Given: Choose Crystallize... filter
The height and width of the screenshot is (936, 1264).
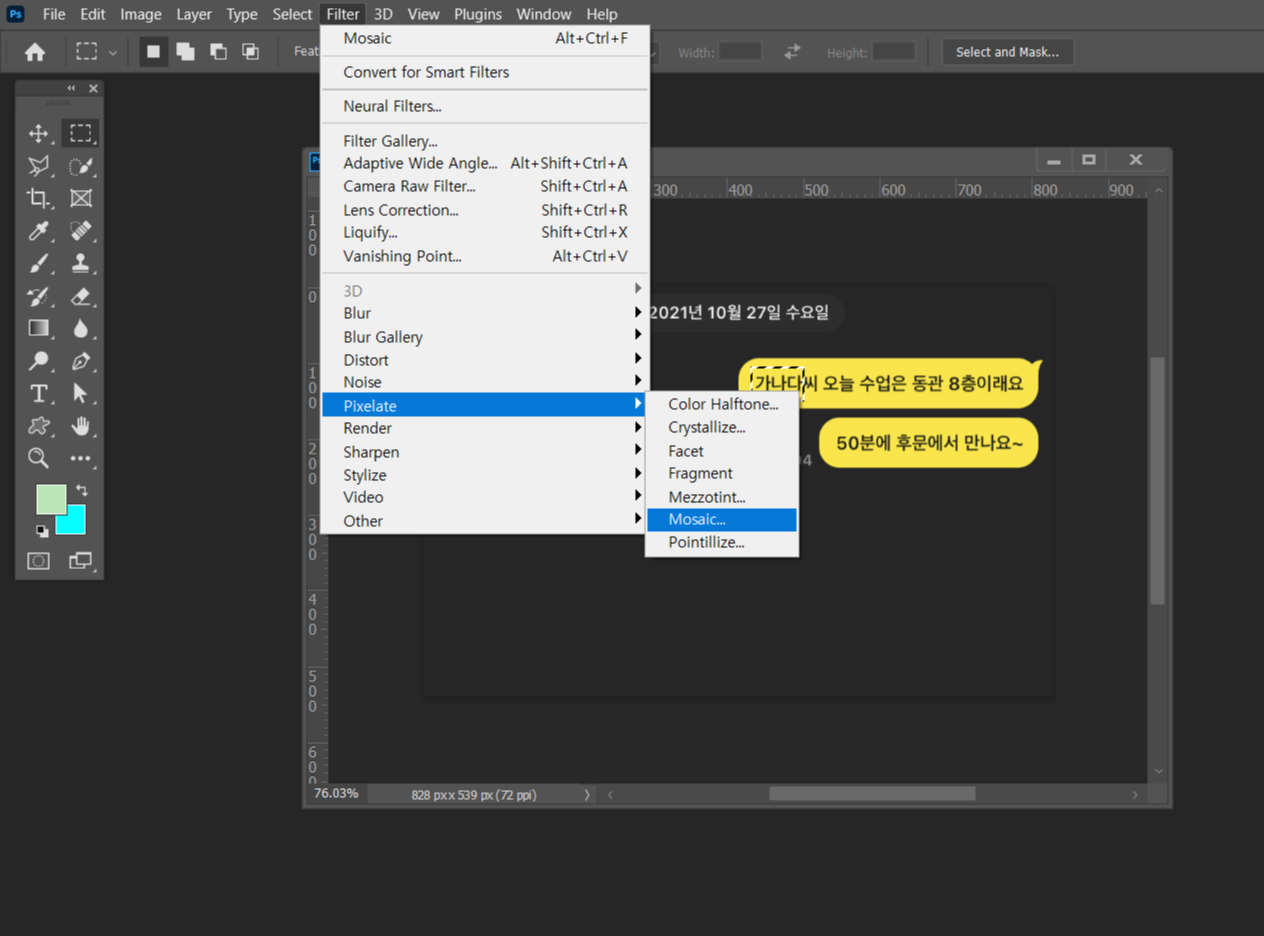Looking at the screenshot, I should (722, 427).
